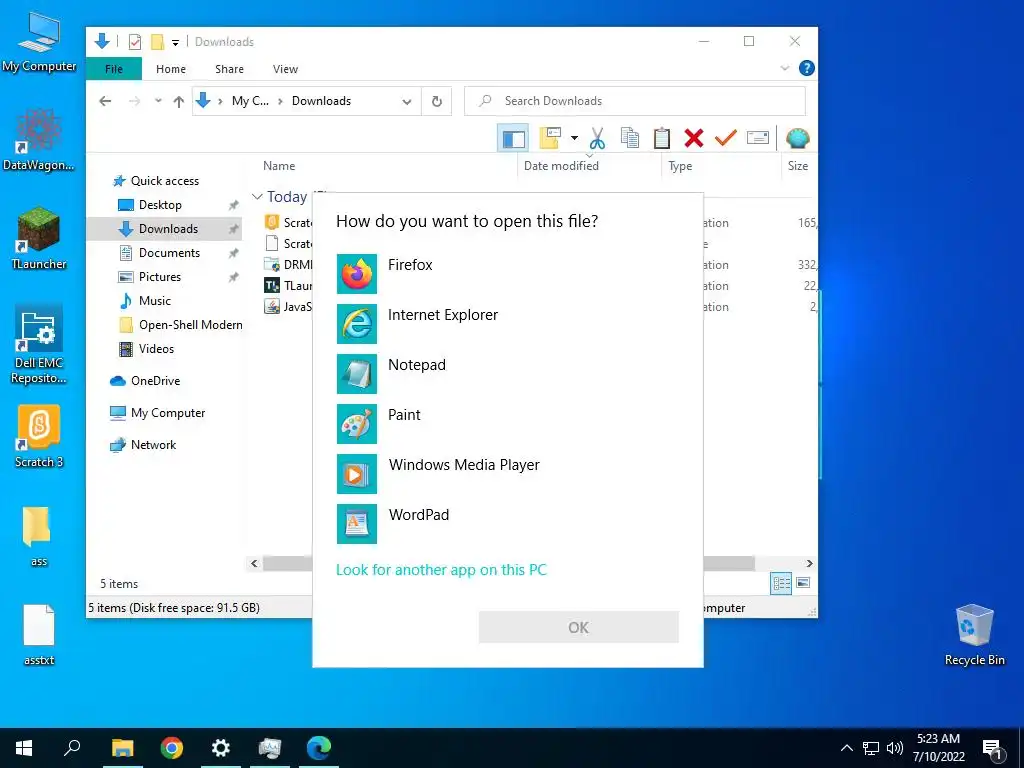Refresh the Downloads folder
1024x768 pixels.
[x=436, y=101]
